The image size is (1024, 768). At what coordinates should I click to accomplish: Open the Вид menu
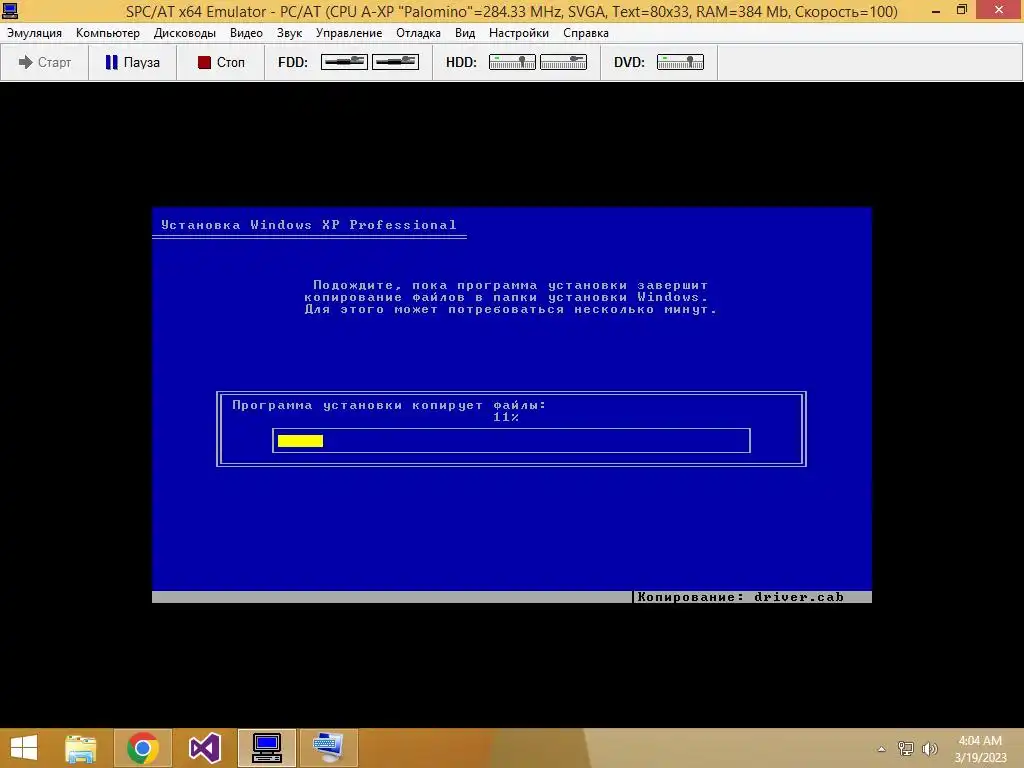[x=465, y=33]
